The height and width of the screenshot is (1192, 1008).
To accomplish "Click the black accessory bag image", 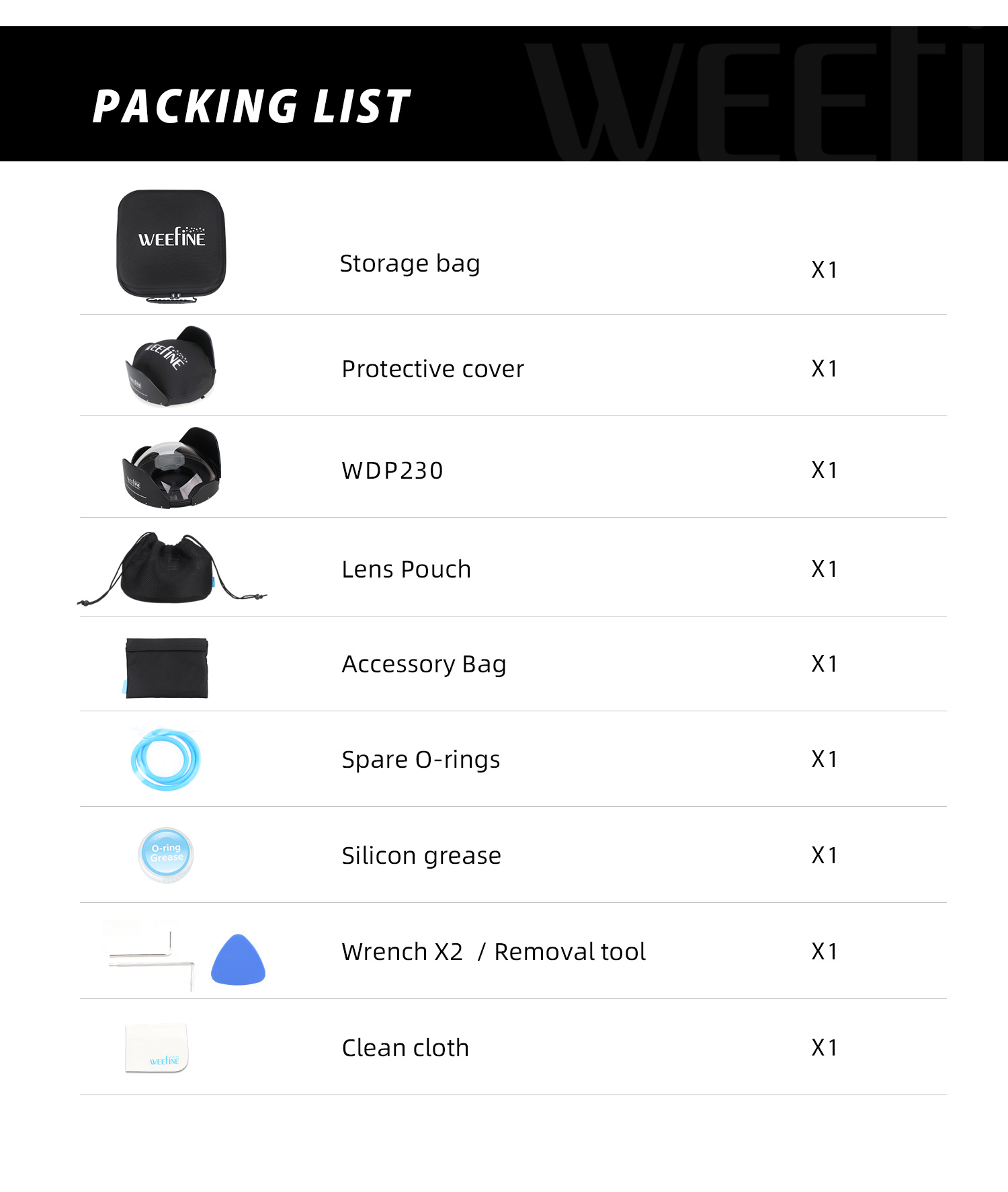I will 167,668.
